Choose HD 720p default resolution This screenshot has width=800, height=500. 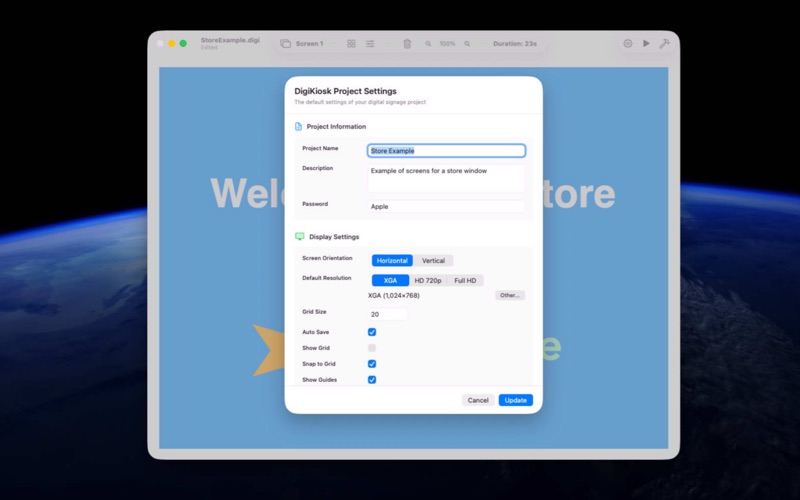click(x=428, y=280)
